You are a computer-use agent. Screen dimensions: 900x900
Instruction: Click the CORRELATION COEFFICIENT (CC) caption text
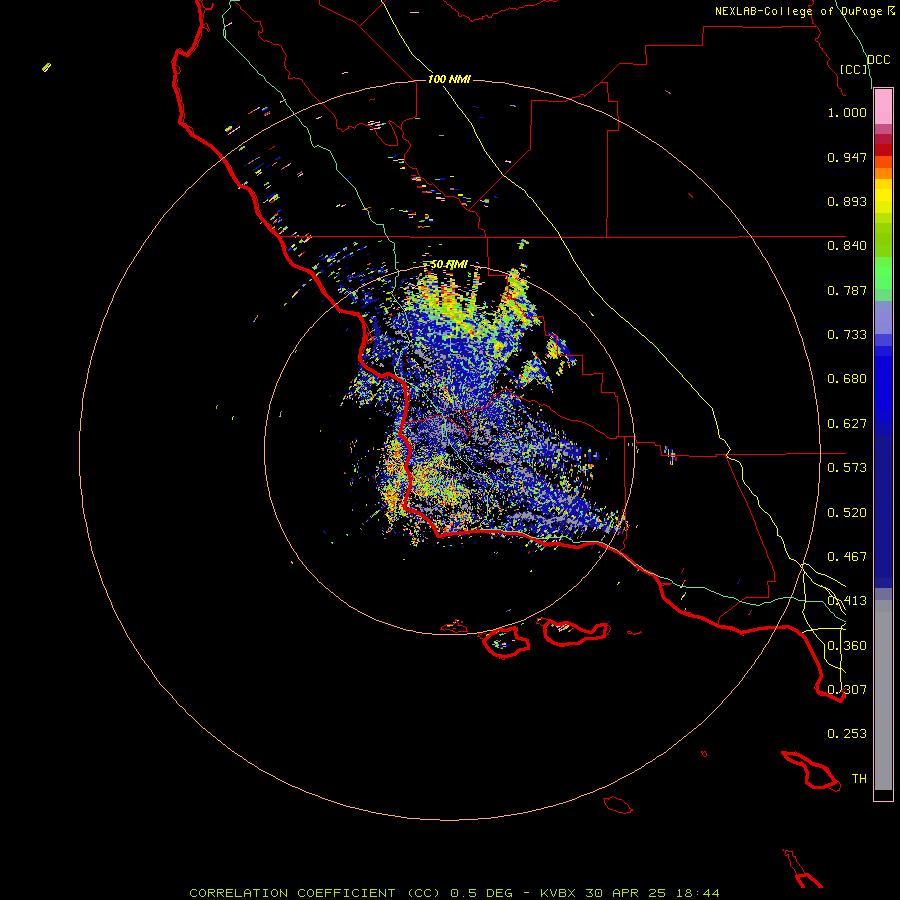315,893
